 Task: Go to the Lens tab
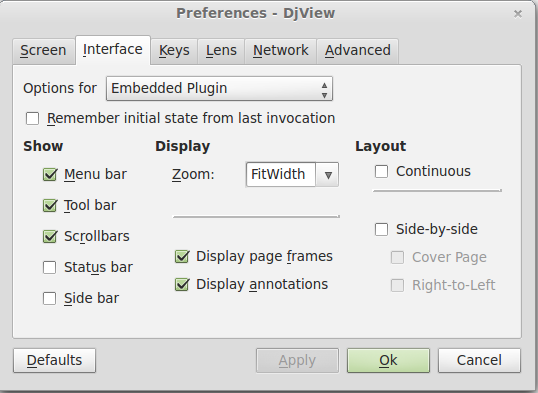click(x=221, y=51)
